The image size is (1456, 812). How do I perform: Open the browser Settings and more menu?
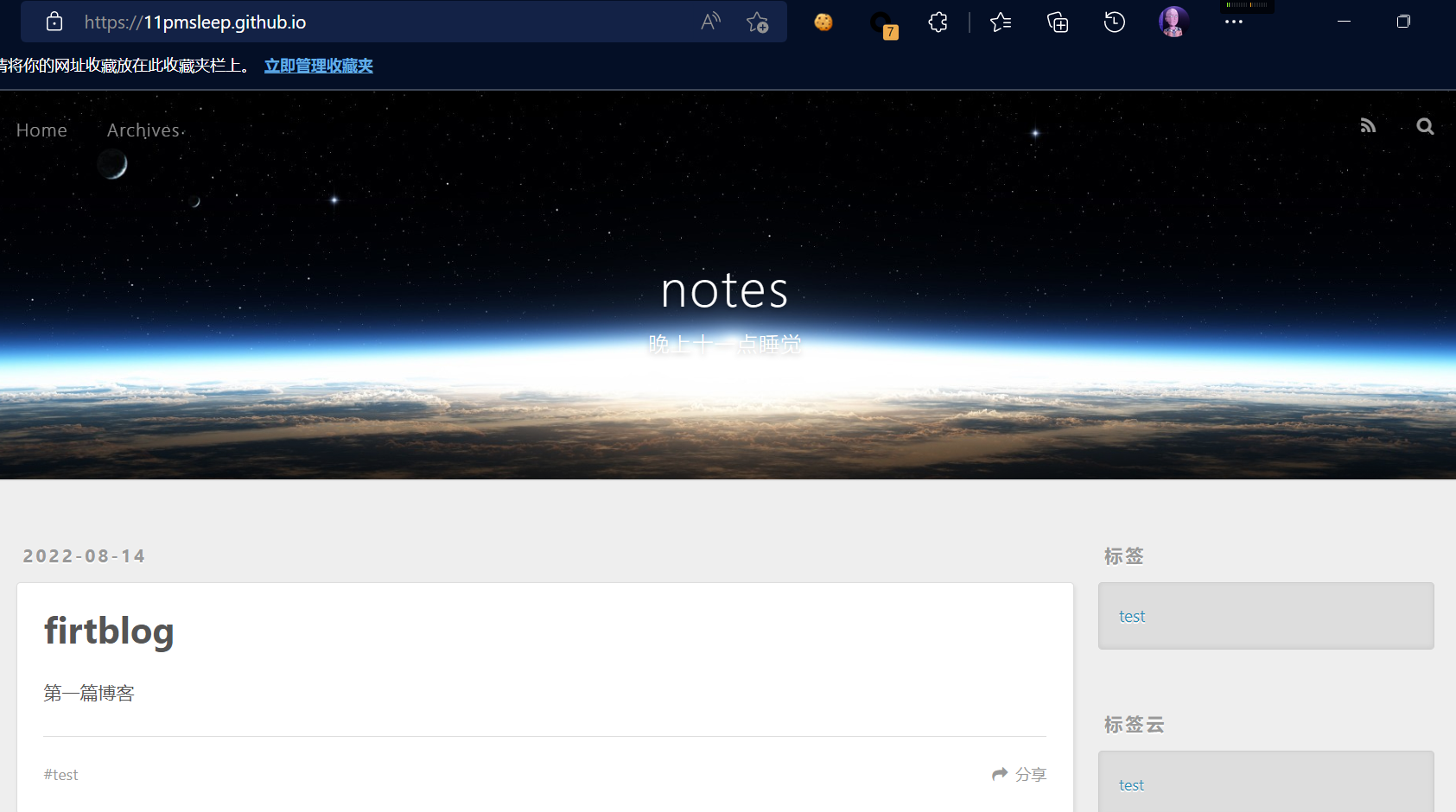pyautogui.click(x=1234, y=22)
